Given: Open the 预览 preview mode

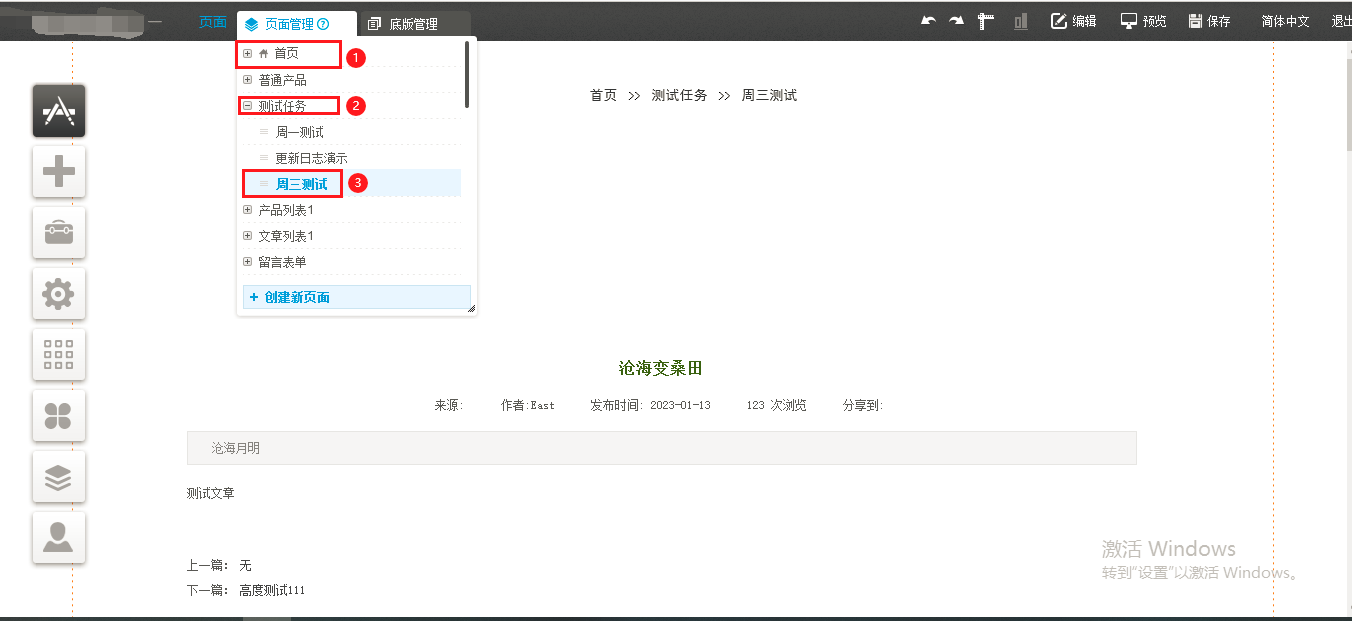Looking at the screenshot, I should (x=1144, y=21).
